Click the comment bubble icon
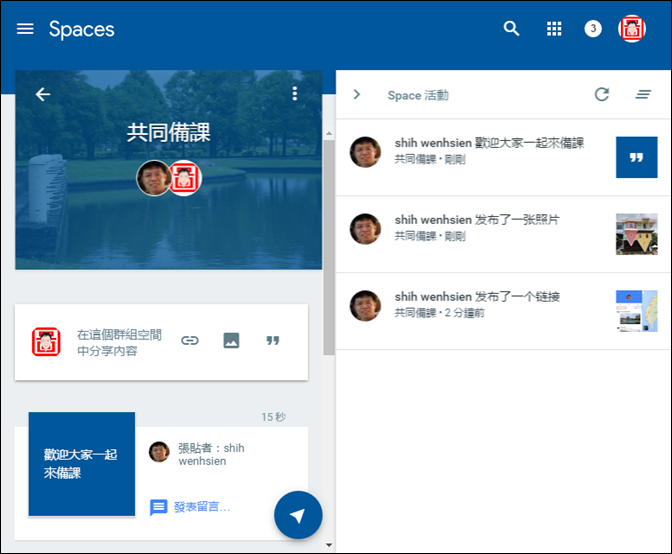672x554 pixels. (158, 507)
